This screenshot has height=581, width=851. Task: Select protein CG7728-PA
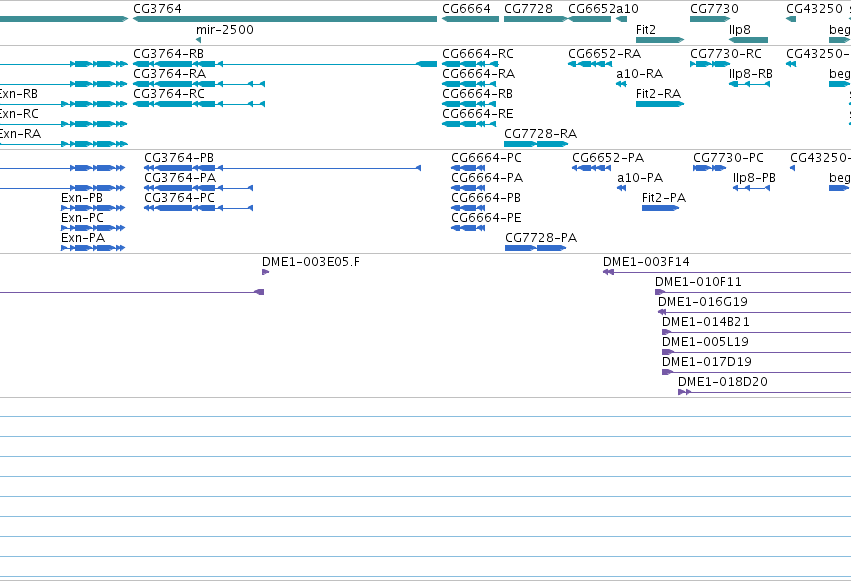point(535,248)
